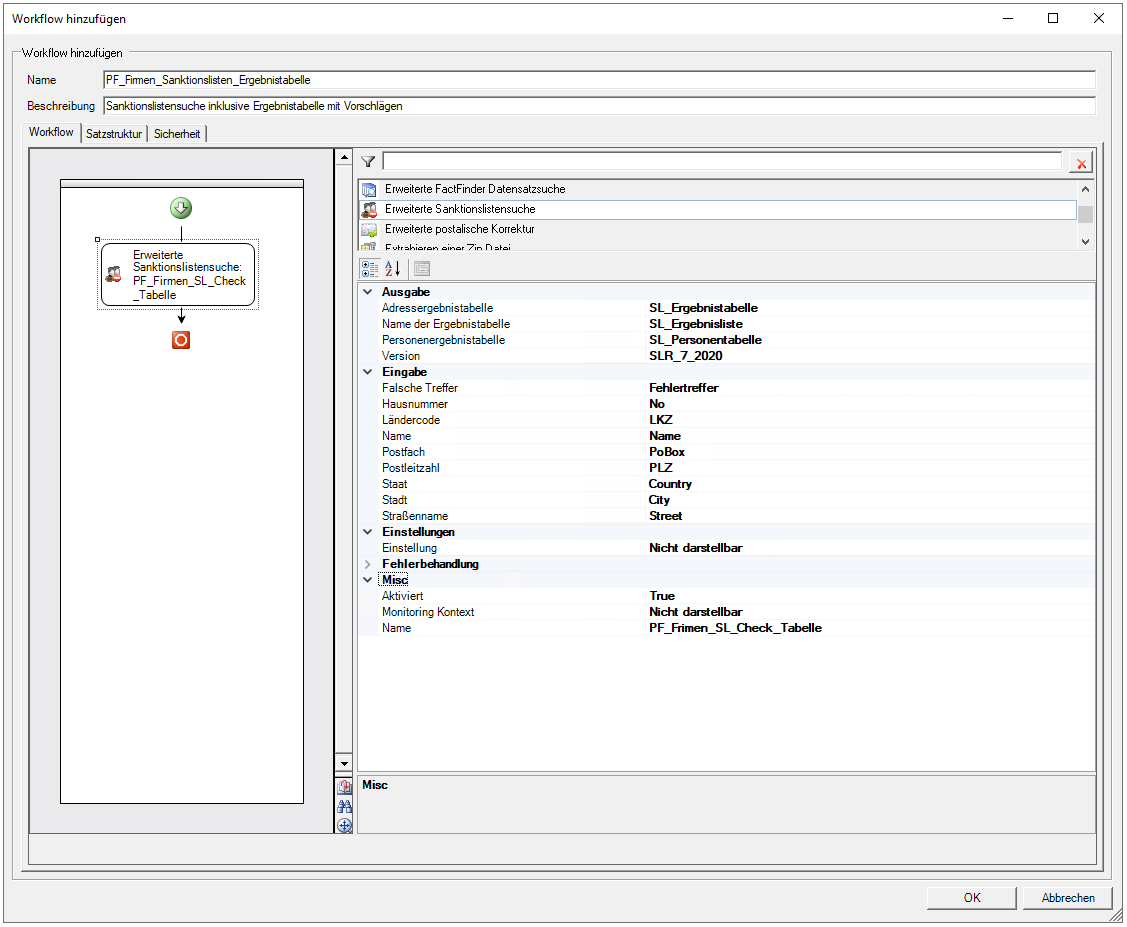Click the PoBox value
Image resolution: width=1127 pixels, height=927 pixels.
click(x=667, y=452)
